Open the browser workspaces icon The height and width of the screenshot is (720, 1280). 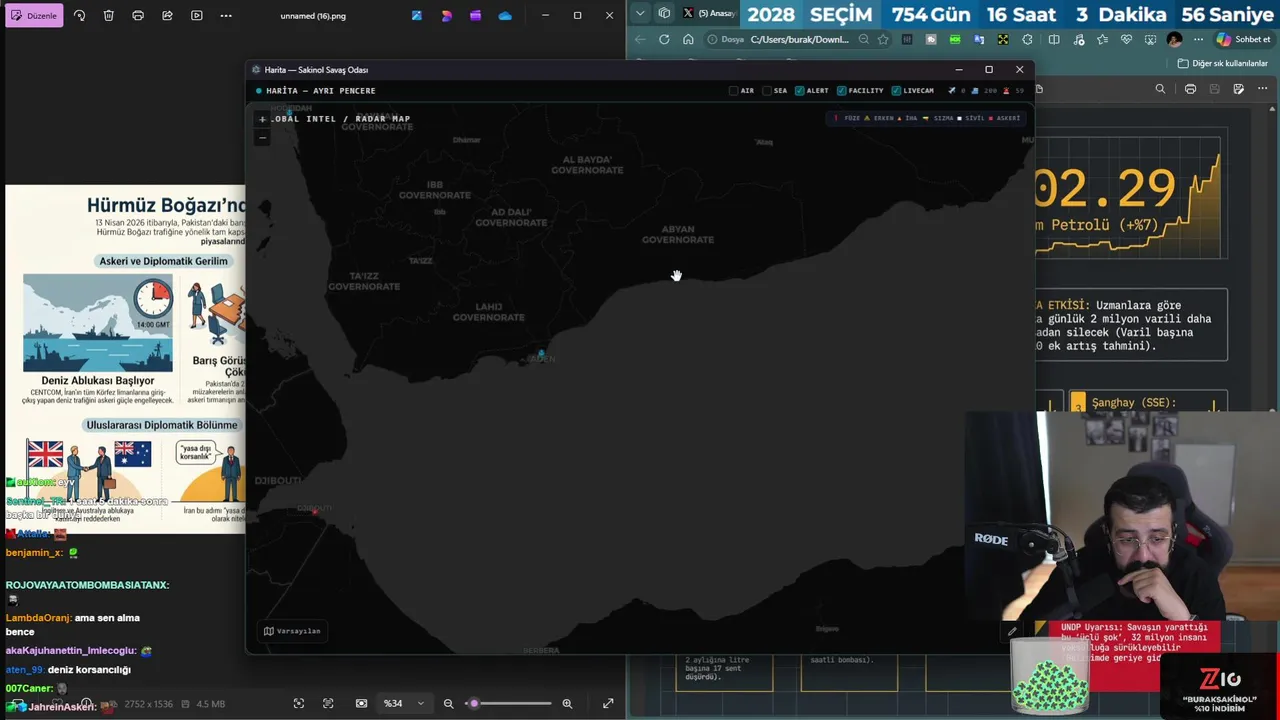(x=664, y=14)
